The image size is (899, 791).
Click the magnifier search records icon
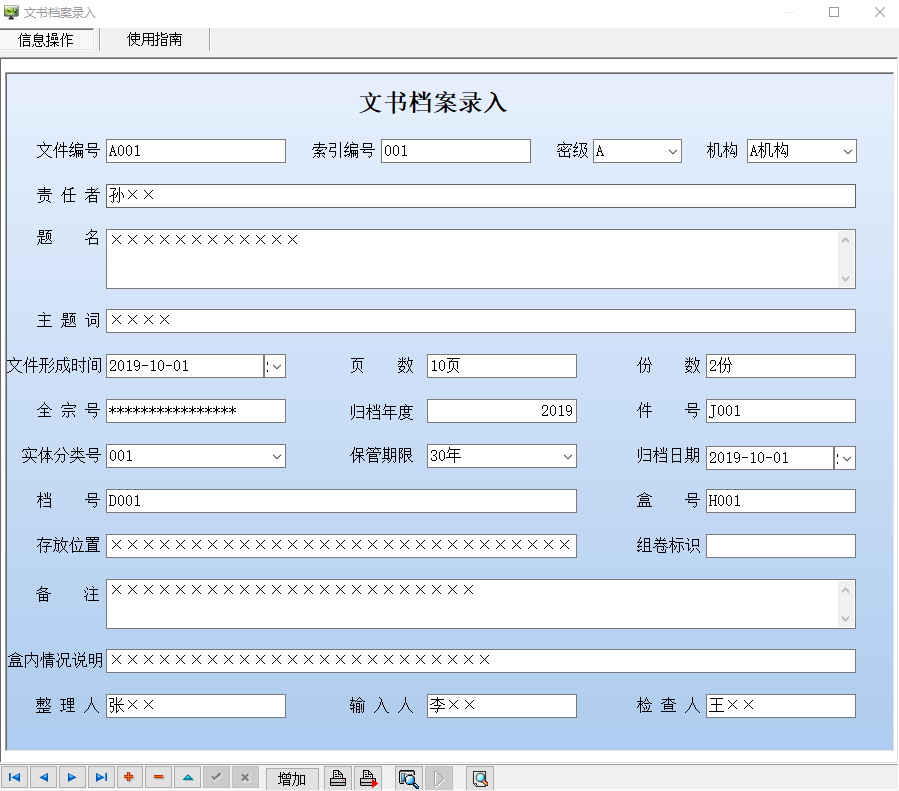click(408, 778)
